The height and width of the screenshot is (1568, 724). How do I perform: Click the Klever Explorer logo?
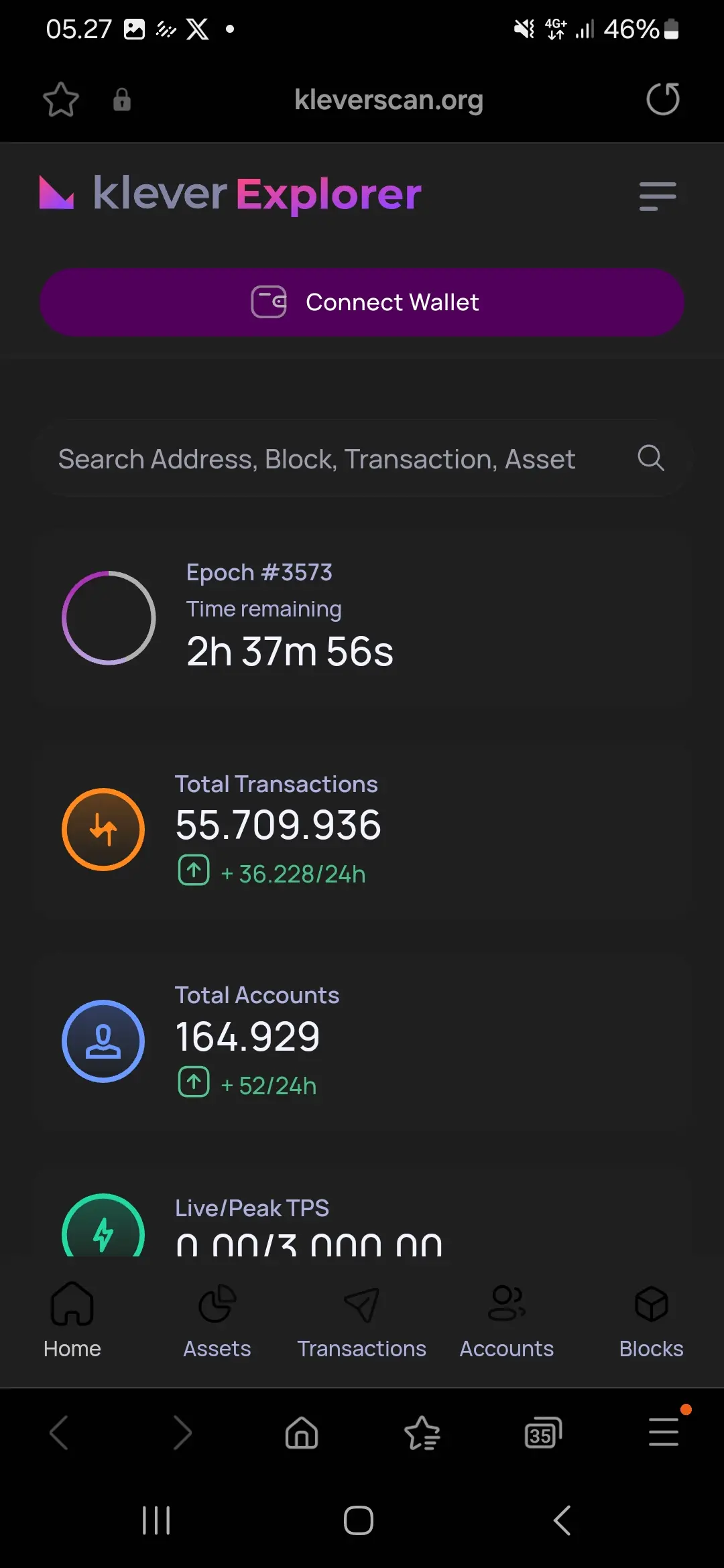pyautogui.click(x=231, y=194)
